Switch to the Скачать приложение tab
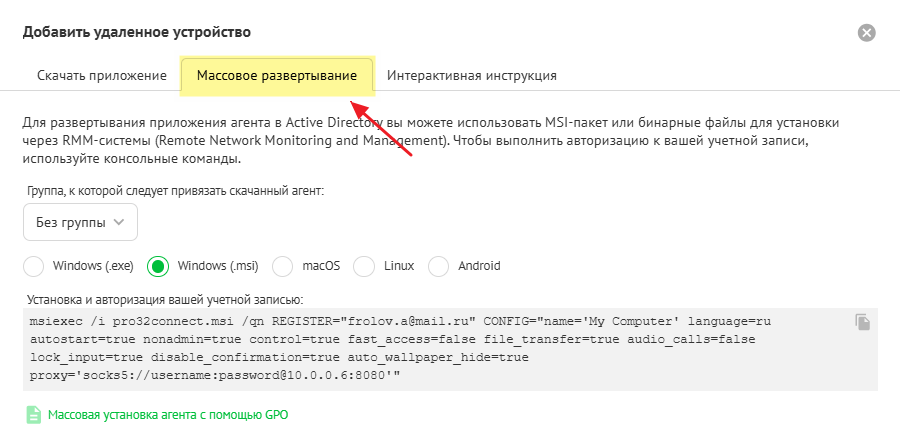Screen dimensions: 900x448 point(101,75)
